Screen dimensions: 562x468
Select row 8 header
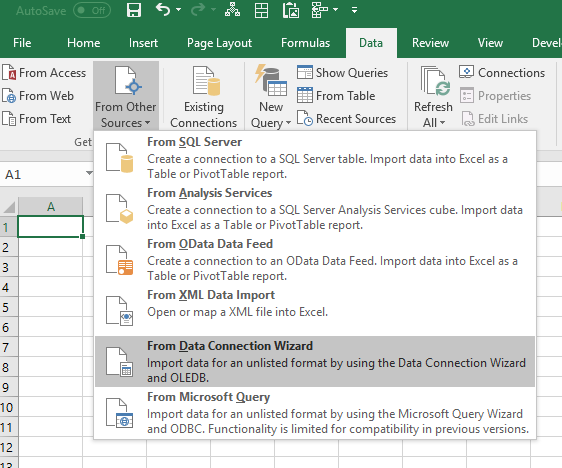click(x=8, y=367)
